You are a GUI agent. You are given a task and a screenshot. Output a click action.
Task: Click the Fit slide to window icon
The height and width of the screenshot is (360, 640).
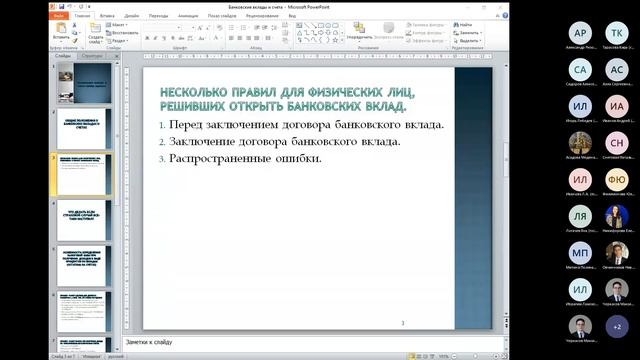click(504, 356)
